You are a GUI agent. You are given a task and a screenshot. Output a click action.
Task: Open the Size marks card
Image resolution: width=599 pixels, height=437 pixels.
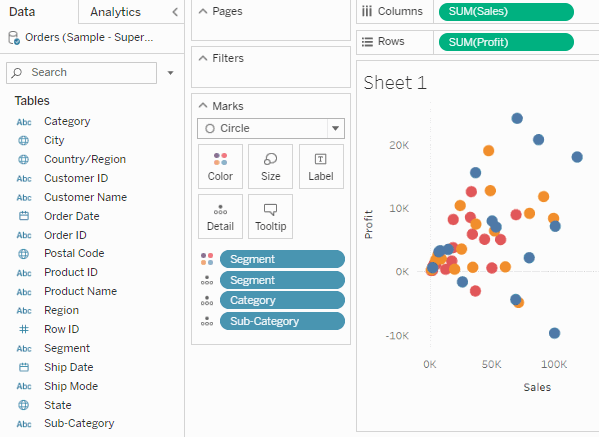tap(270, 167)
